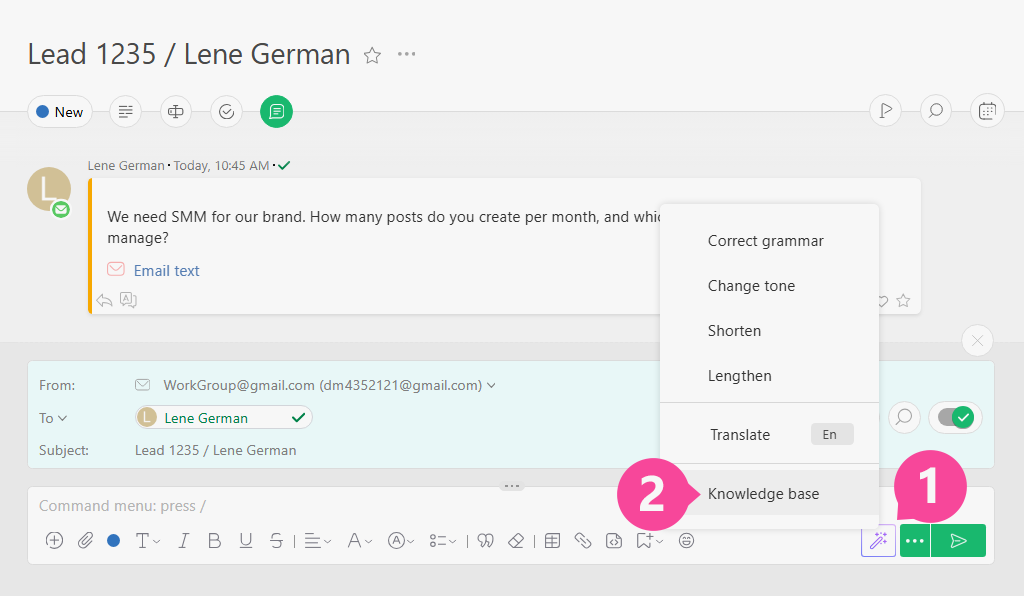Open the emoji picker icon
The image size is (1024, 596).
tap(686, 541)
